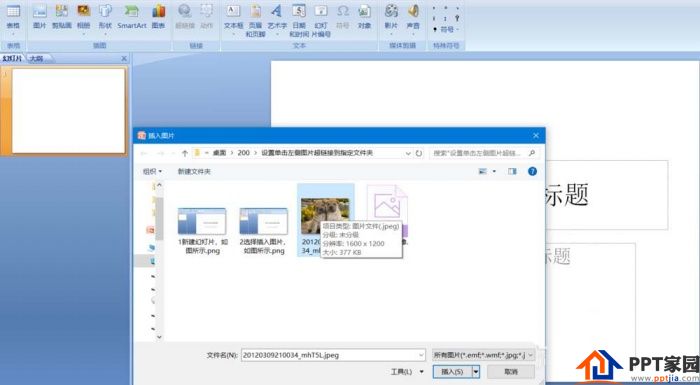Screen dimensions: 700x385
Task: Open the file type filter dropdown
Action: pos(483,355)
